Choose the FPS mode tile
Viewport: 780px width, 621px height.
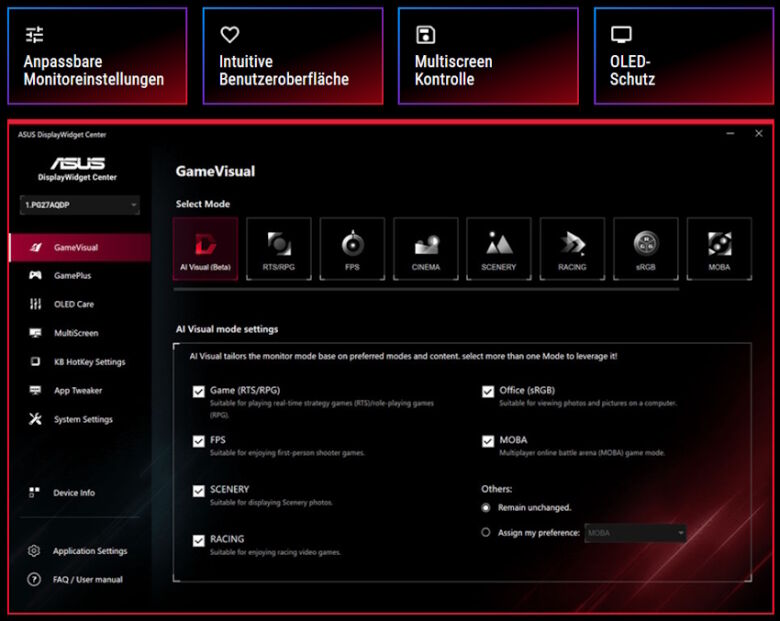coord(352,249)
